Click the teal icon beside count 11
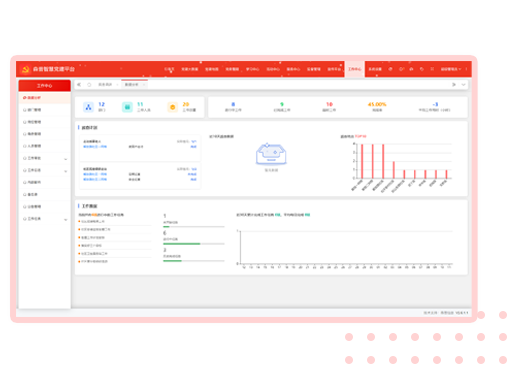512x372 pixels. pyautogui.click(x=127, y=107)
